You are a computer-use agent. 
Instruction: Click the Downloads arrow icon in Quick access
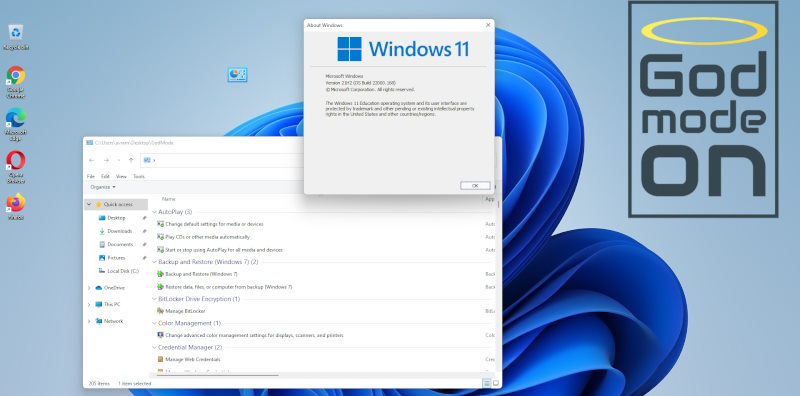(102, 231)
